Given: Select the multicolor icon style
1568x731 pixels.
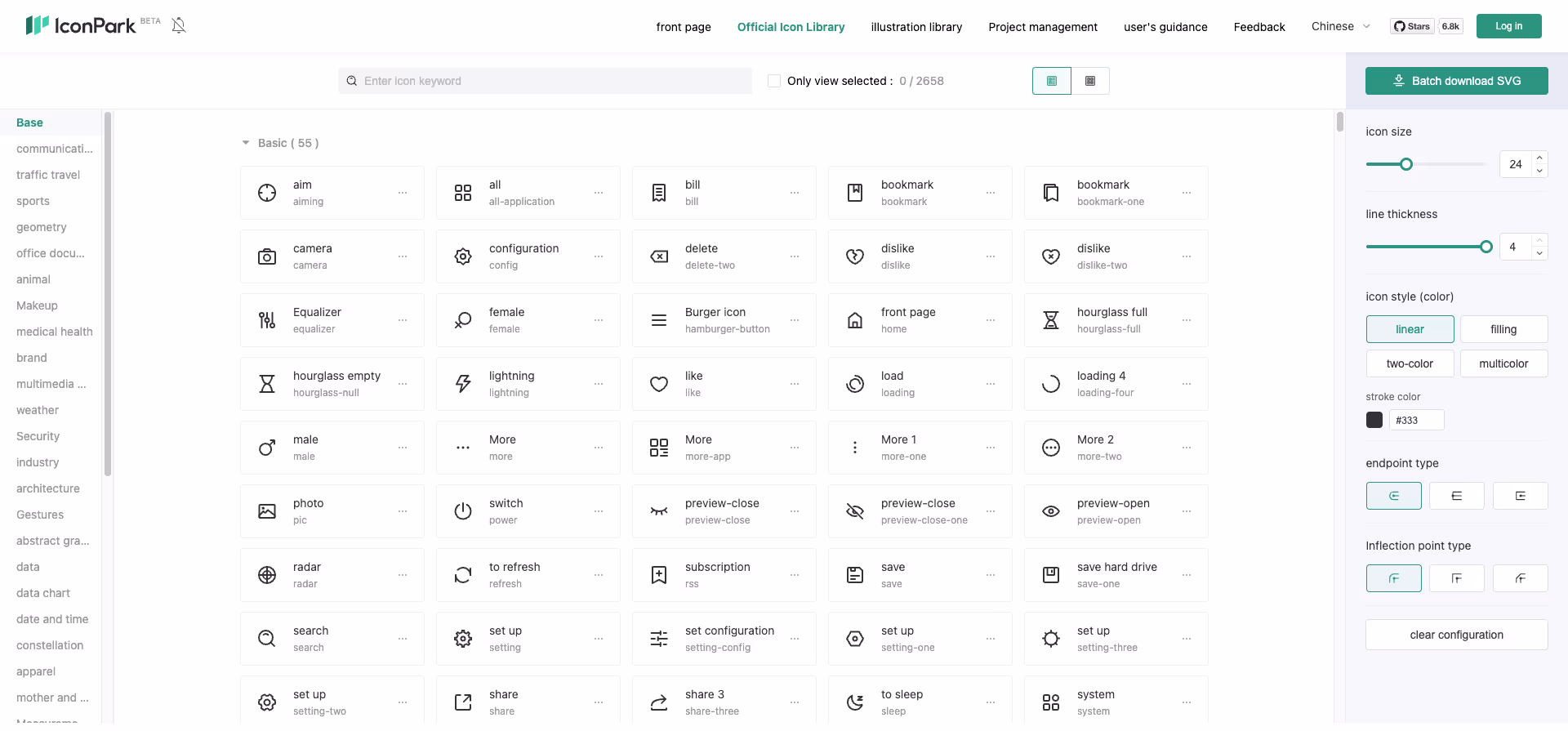Looking at the screenshot, I should coord(1503,363).
